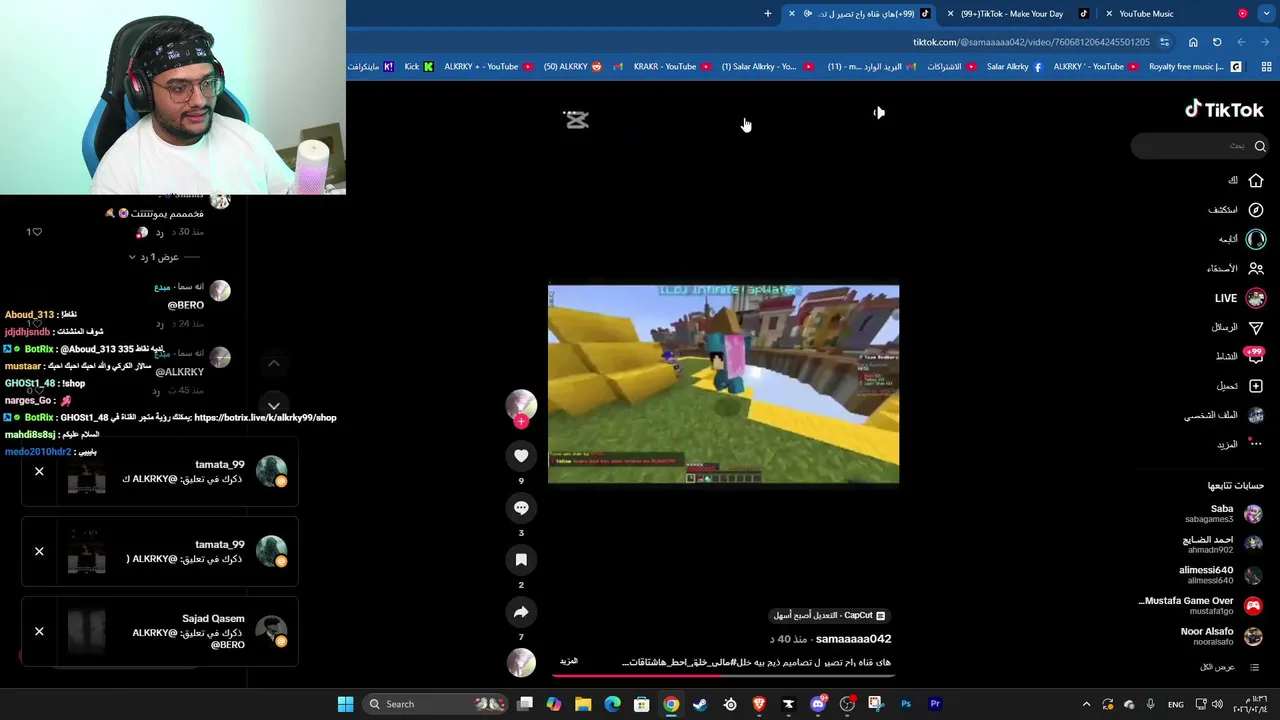Dismiss the Sajad Qasem mention notification
This screenshot has height=720, width=1280.
click(x=39, y=631)
